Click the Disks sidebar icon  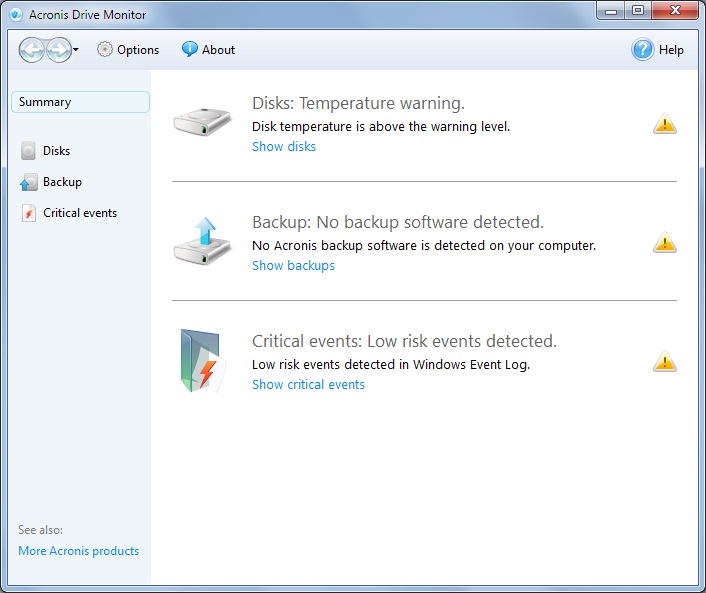28,151
